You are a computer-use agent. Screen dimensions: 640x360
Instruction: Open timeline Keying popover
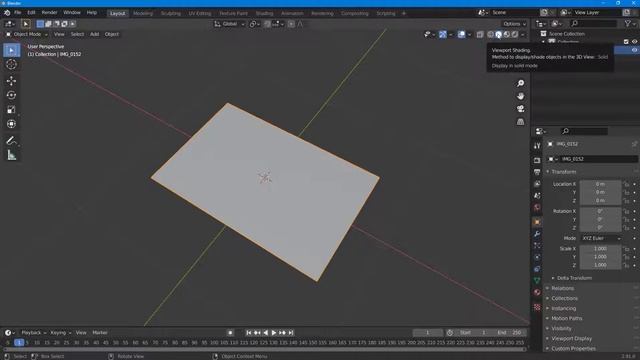60,333
